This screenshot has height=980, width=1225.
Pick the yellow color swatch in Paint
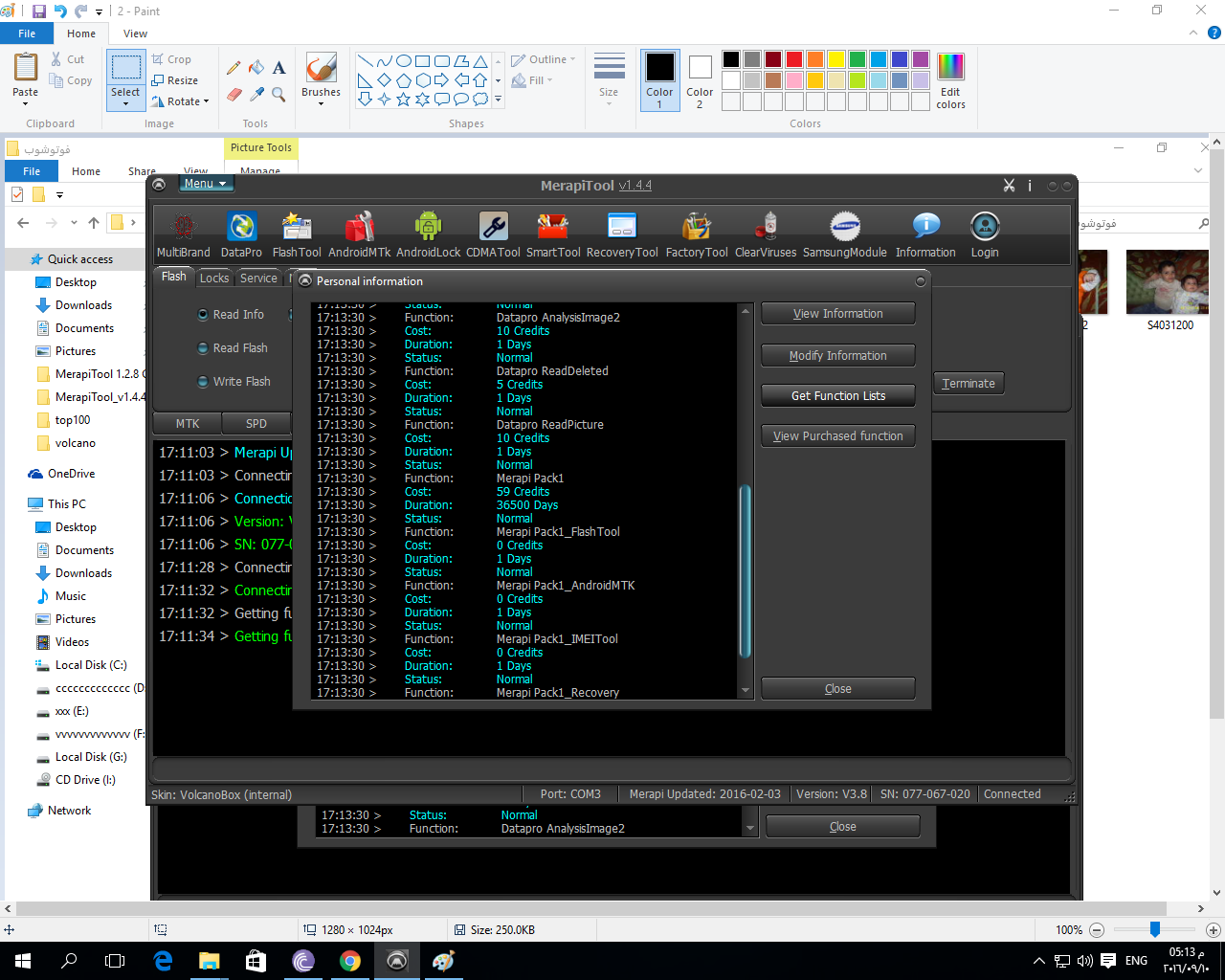pos(836,59)
